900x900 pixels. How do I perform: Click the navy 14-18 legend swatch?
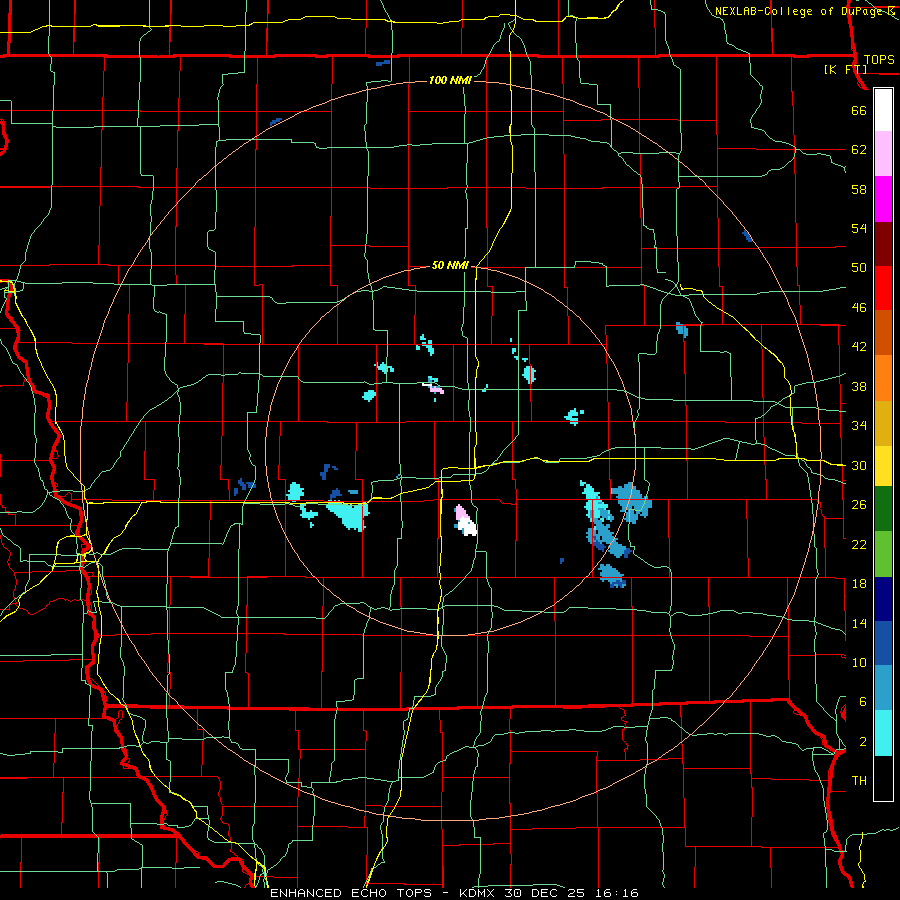click(883, 599)
